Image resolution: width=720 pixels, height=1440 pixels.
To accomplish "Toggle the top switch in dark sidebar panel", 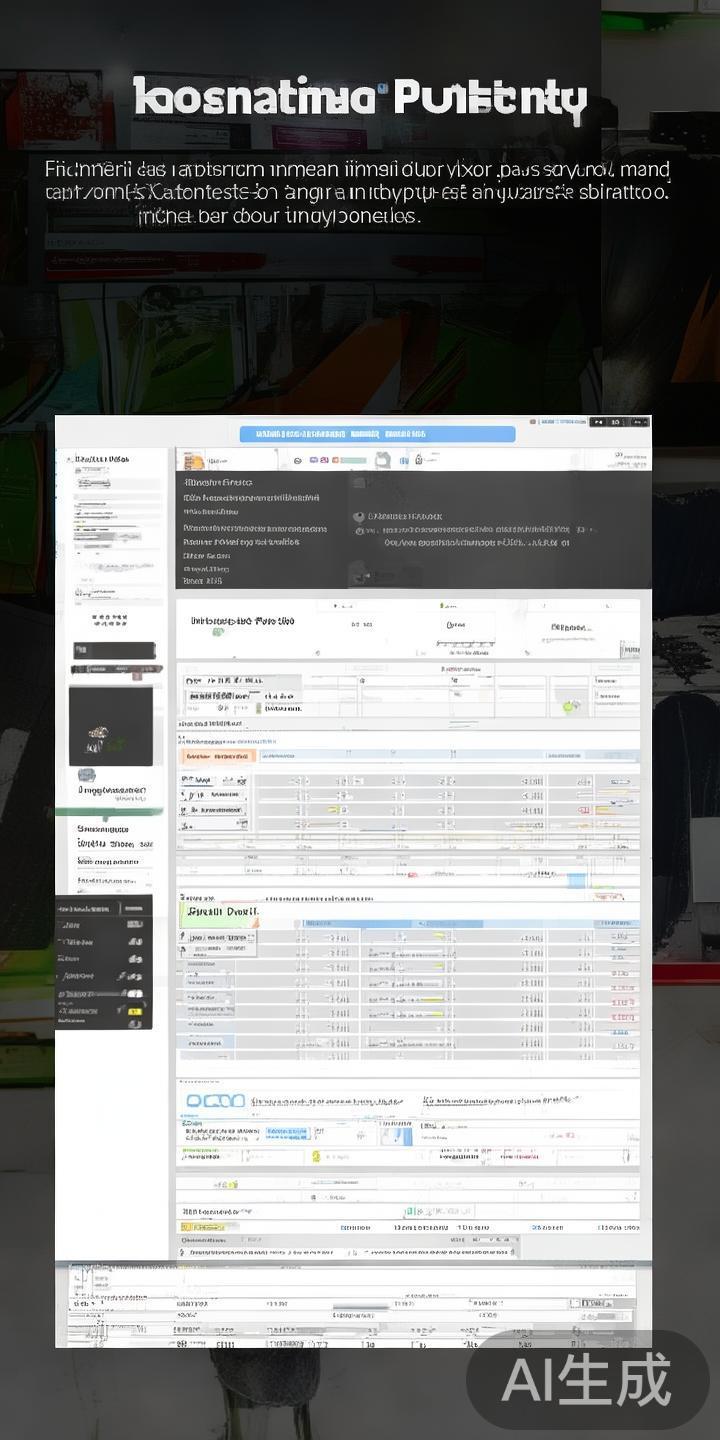I will point(134,926).
